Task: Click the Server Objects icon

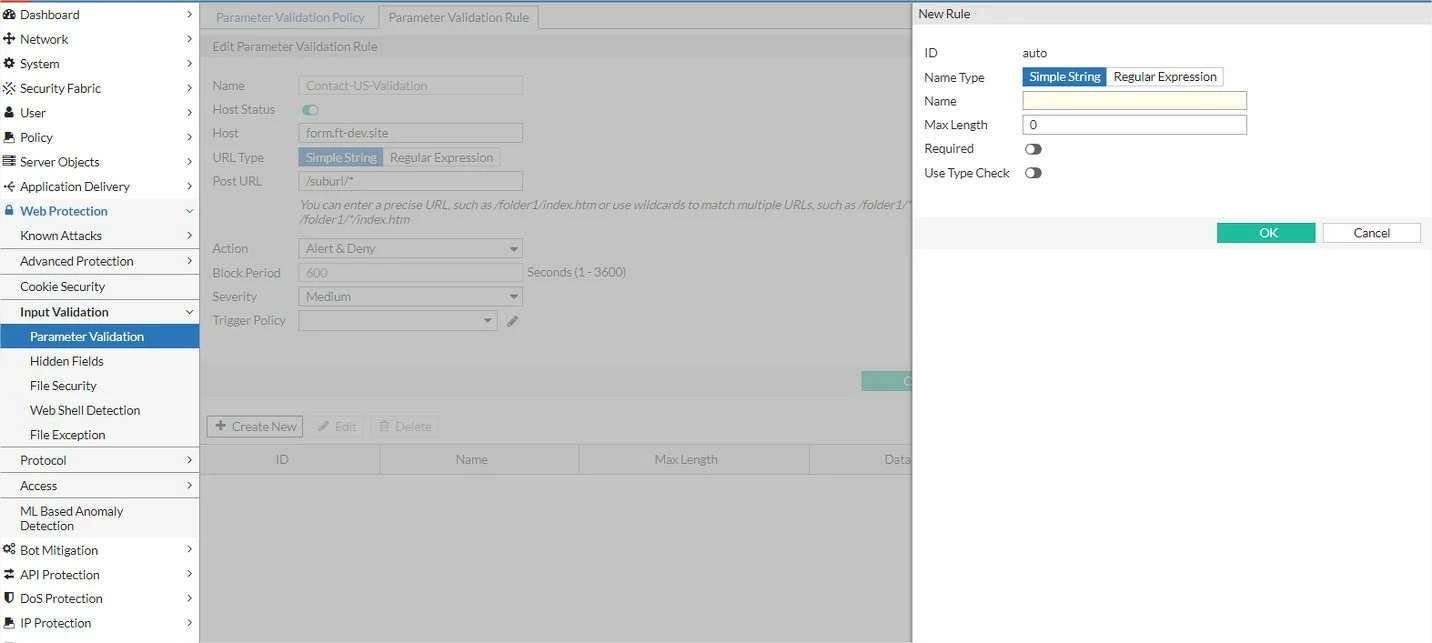Action: tap(9, 161)
